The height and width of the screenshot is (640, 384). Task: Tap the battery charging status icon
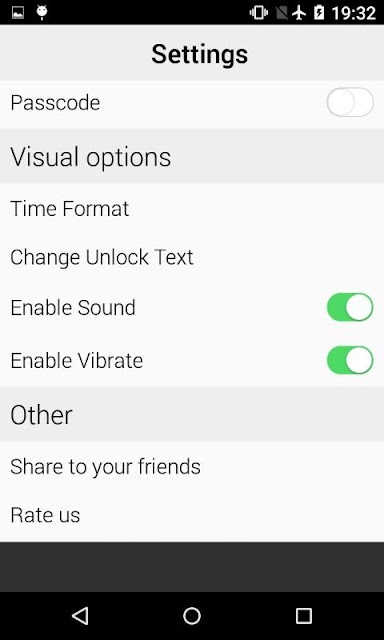(x=319, y=13)
